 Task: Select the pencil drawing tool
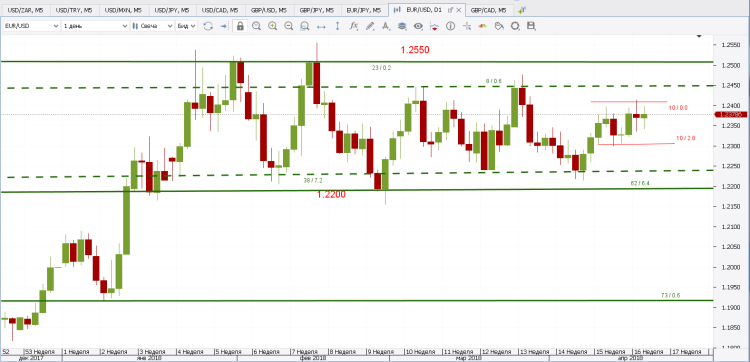370,26
